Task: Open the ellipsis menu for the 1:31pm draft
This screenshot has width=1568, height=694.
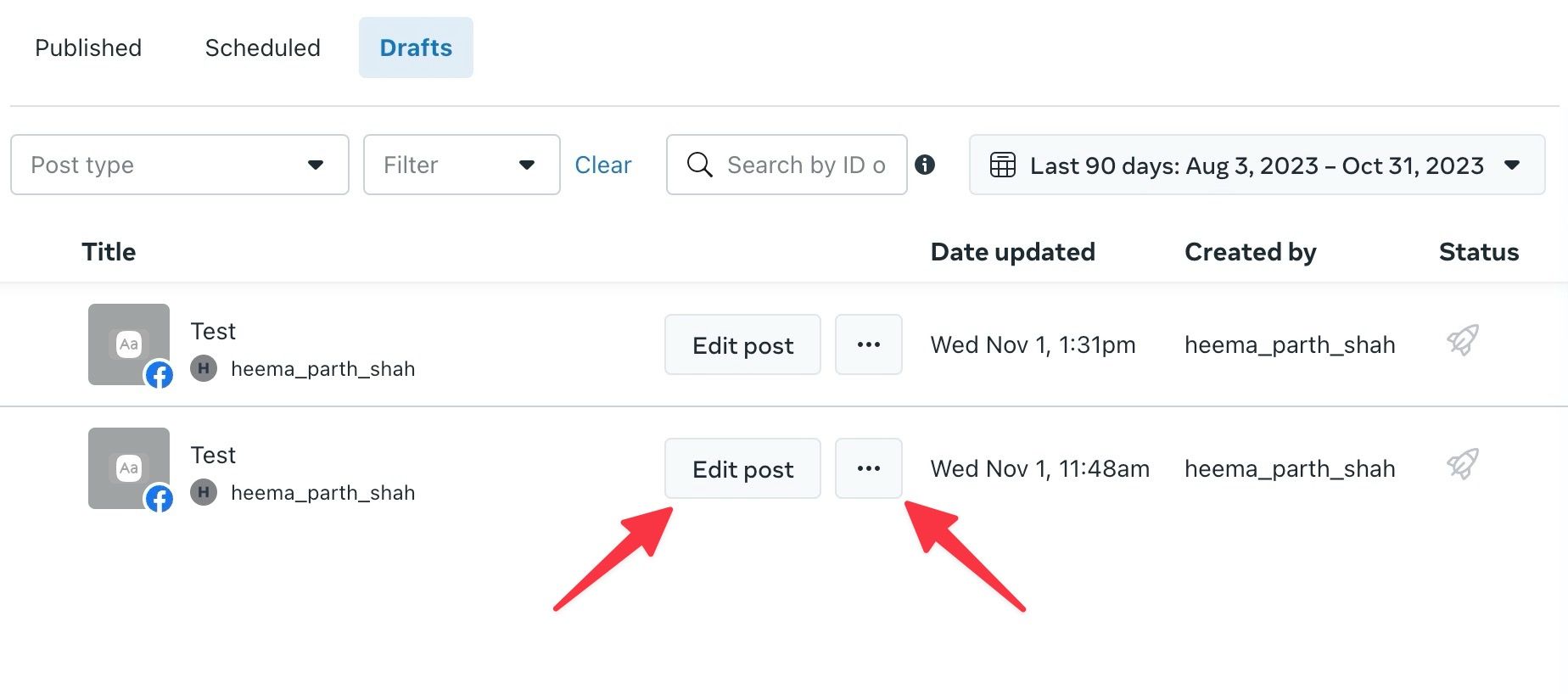Action: [x=868, y=344]
